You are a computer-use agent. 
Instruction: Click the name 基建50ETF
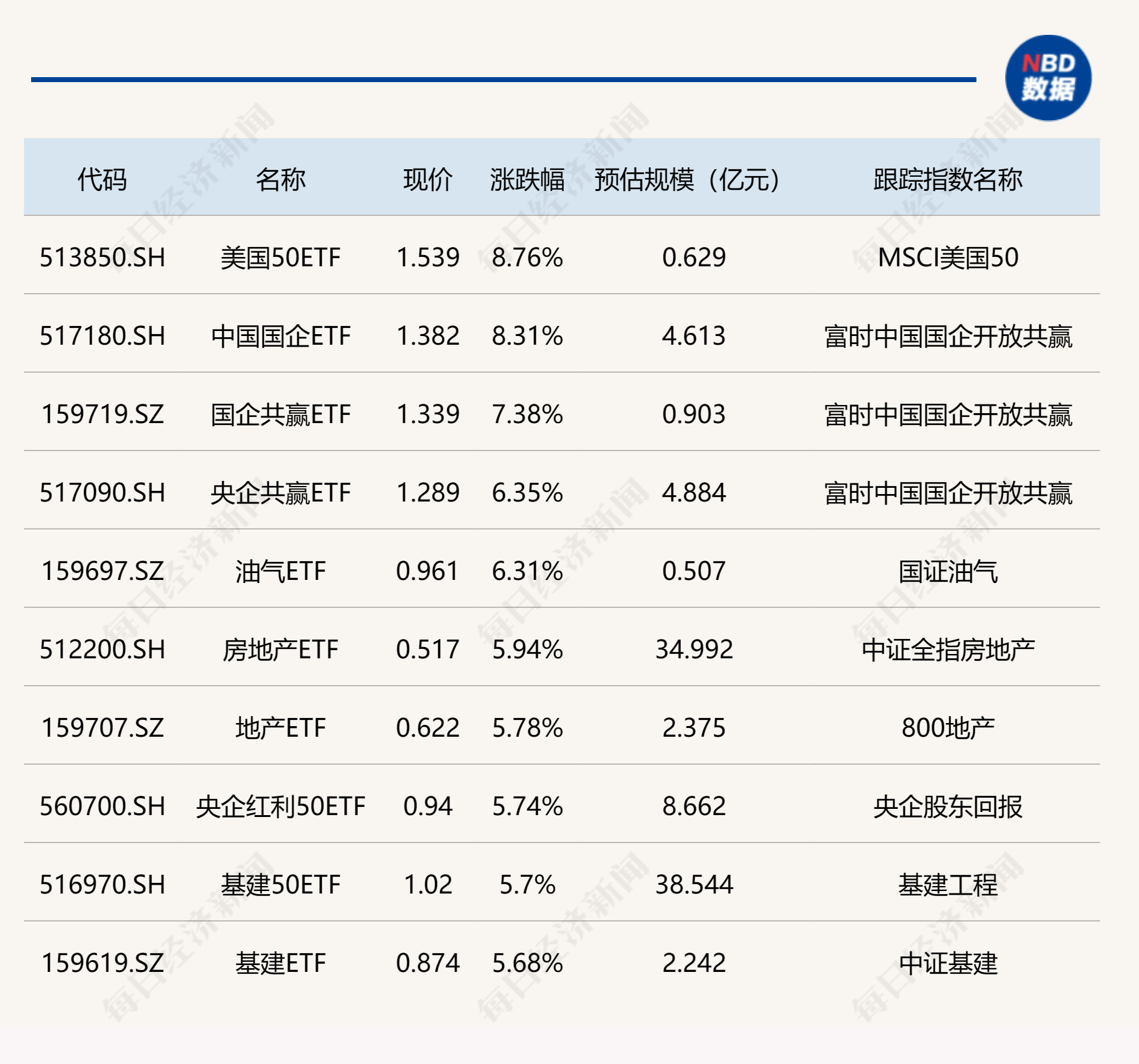coord(281,885)
